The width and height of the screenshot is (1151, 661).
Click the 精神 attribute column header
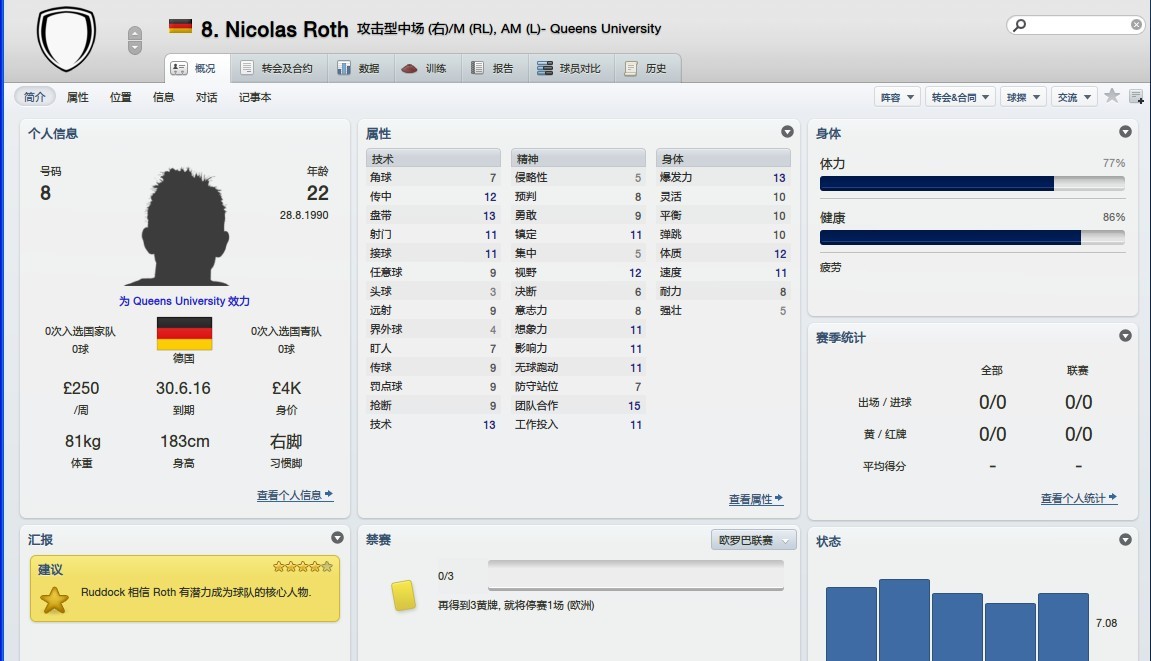pyautogui.click(x=578, y=159)
